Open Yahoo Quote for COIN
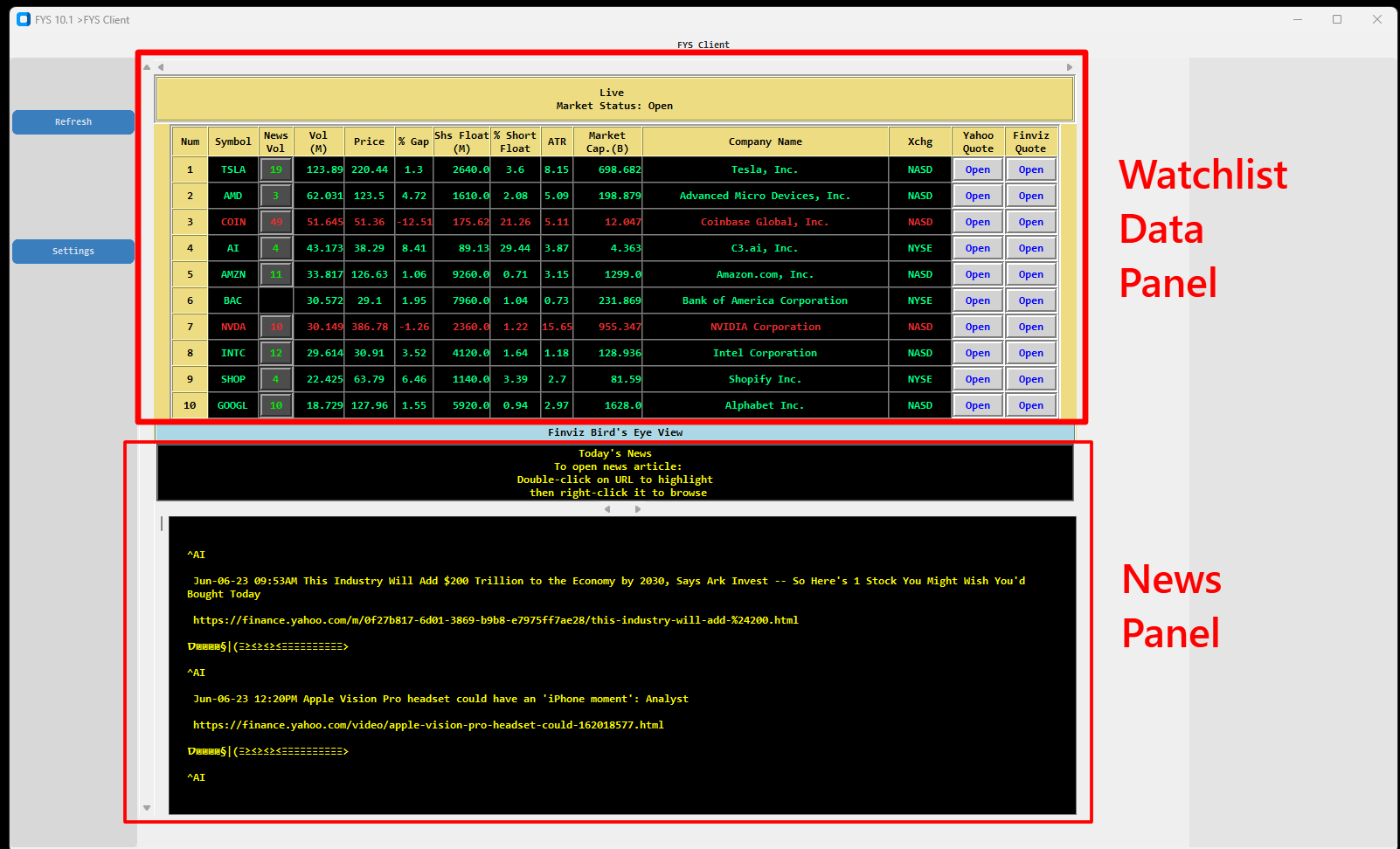 click(978, 222)
